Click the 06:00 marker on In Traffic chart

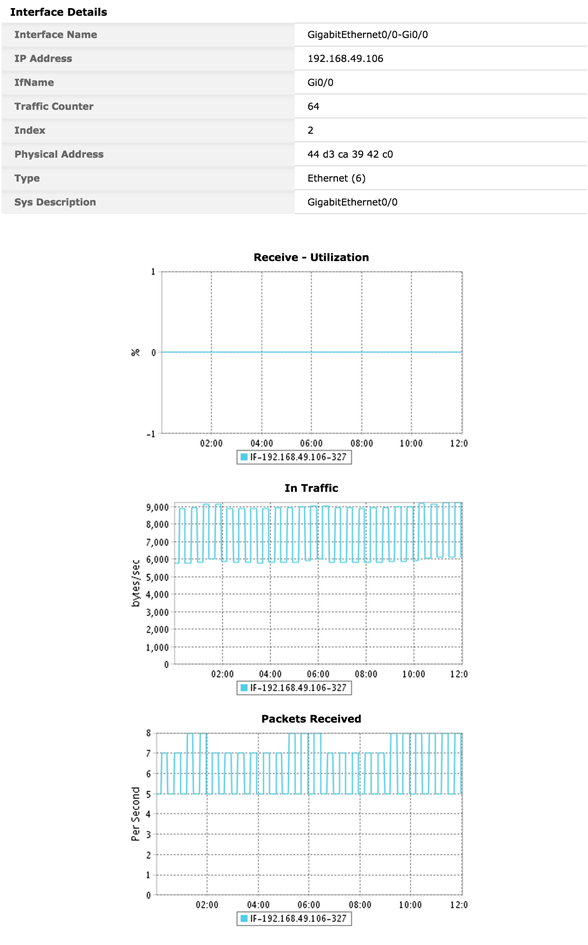318,674
